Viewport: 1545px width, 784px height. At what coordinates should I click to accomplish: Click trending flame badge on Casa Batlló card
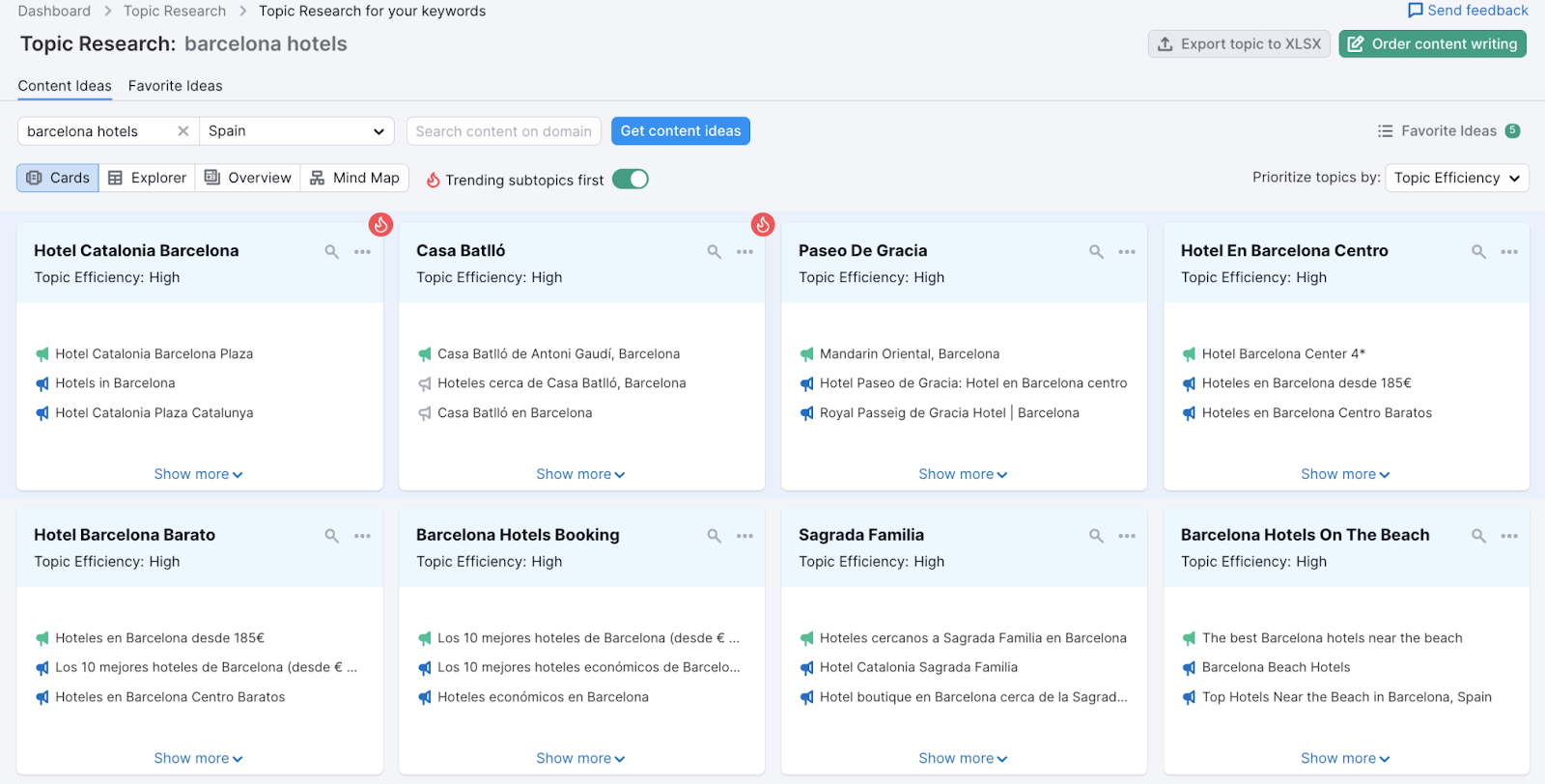tap(763, 225)
